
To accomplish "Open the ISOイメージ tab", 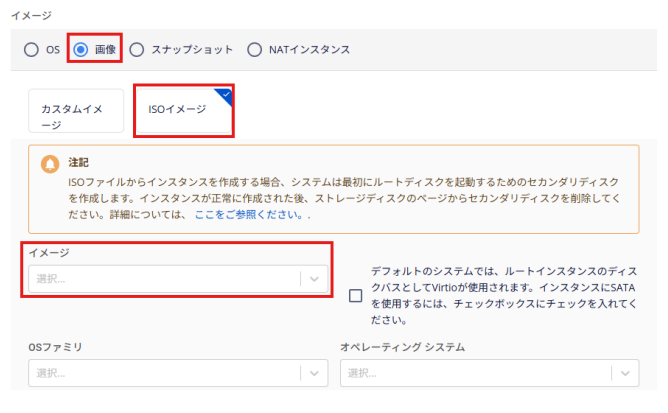I will tap(177, 110).
